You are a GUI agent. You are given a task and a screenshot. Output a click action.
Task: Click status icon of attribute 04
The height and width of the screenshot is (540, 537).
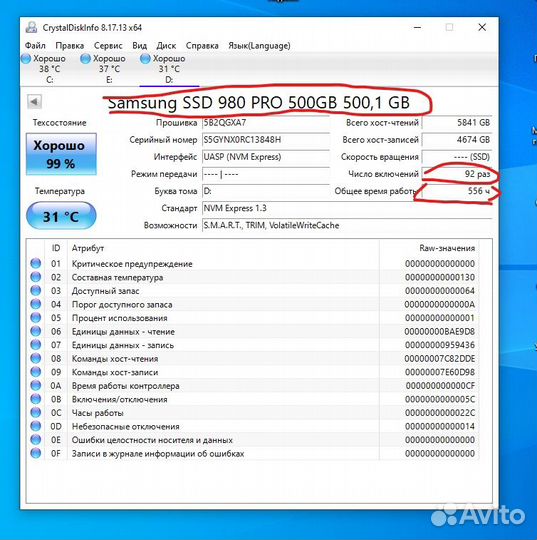click(x=35, y=304)
